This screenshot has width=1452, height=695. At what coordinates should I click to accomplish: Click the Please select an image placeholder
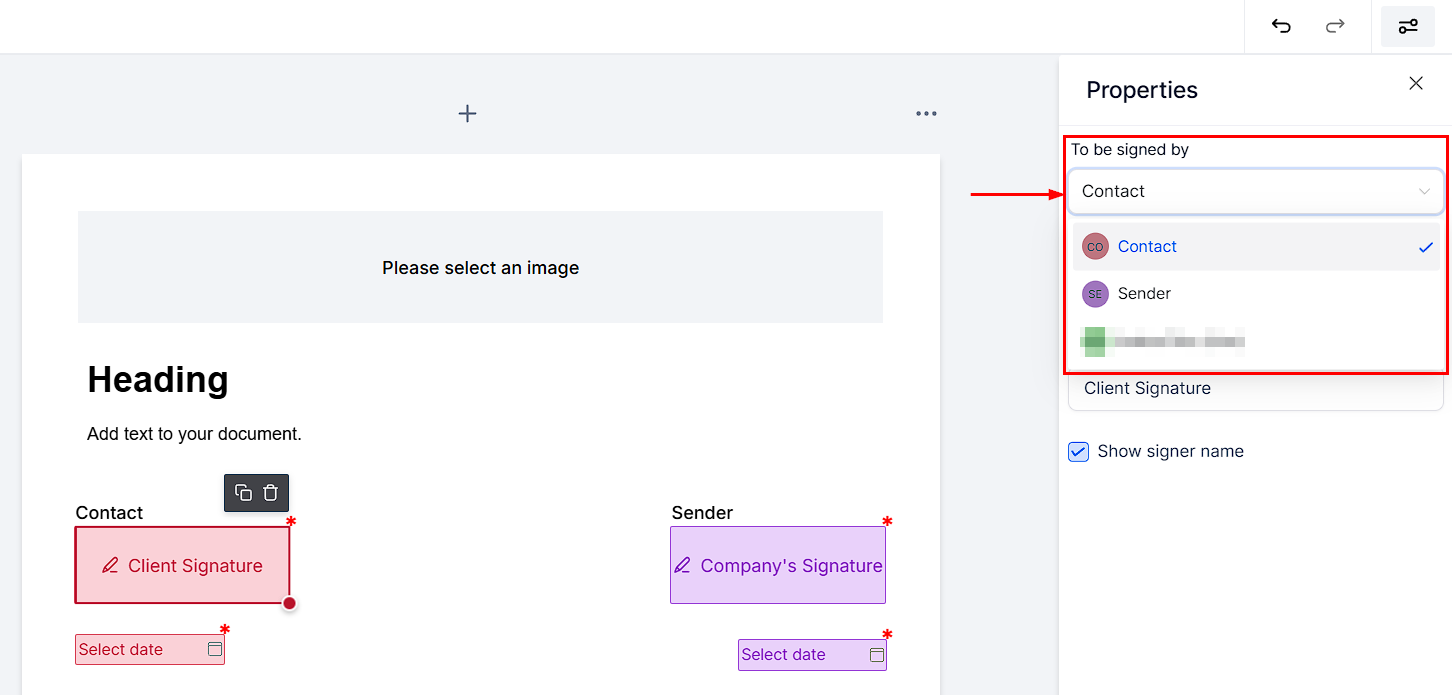[480, 267]
